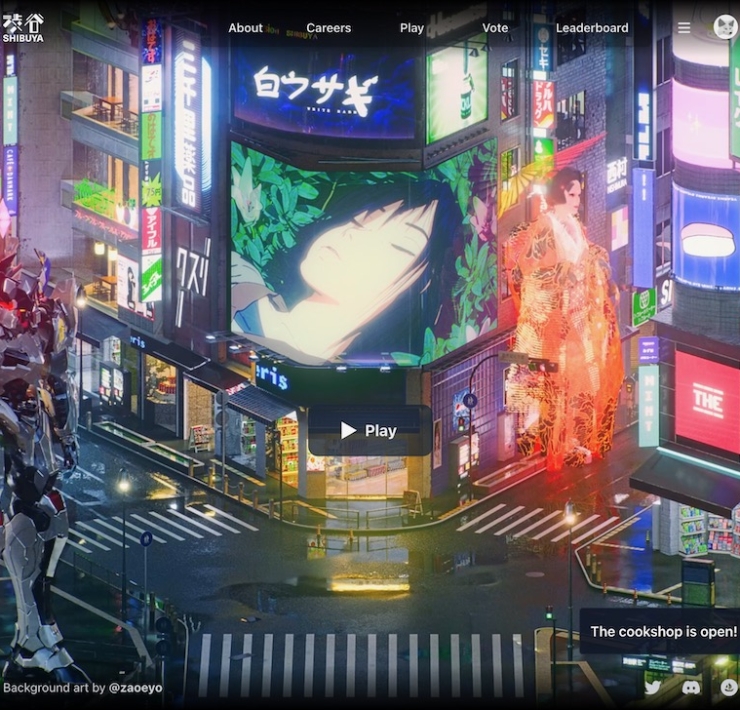Click the red 'THE' billboard screen
The width and height of the screenshot is (740, 710).
point(707,400)
